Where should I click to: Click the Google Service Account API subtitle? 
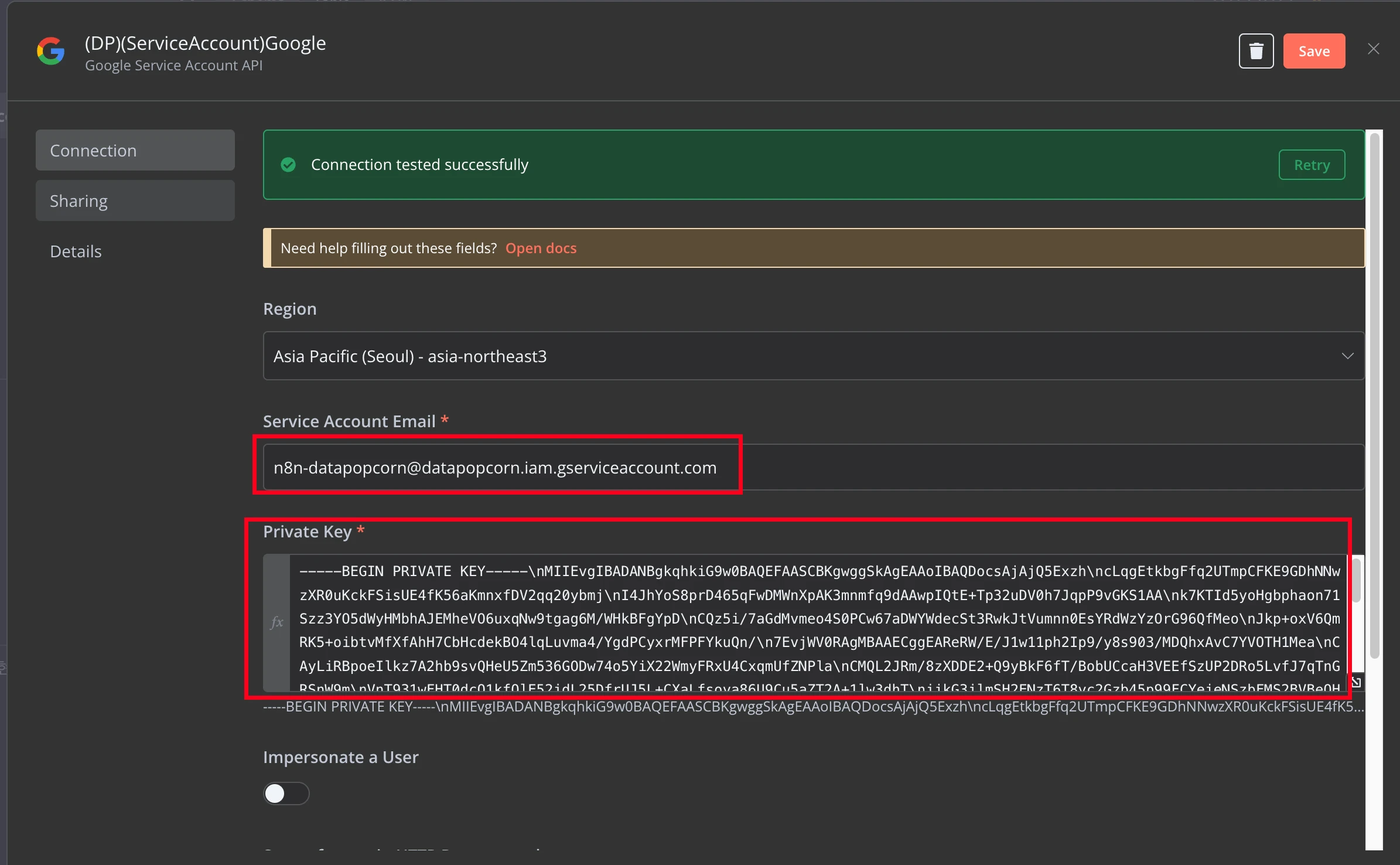click(x=173, y=65)
